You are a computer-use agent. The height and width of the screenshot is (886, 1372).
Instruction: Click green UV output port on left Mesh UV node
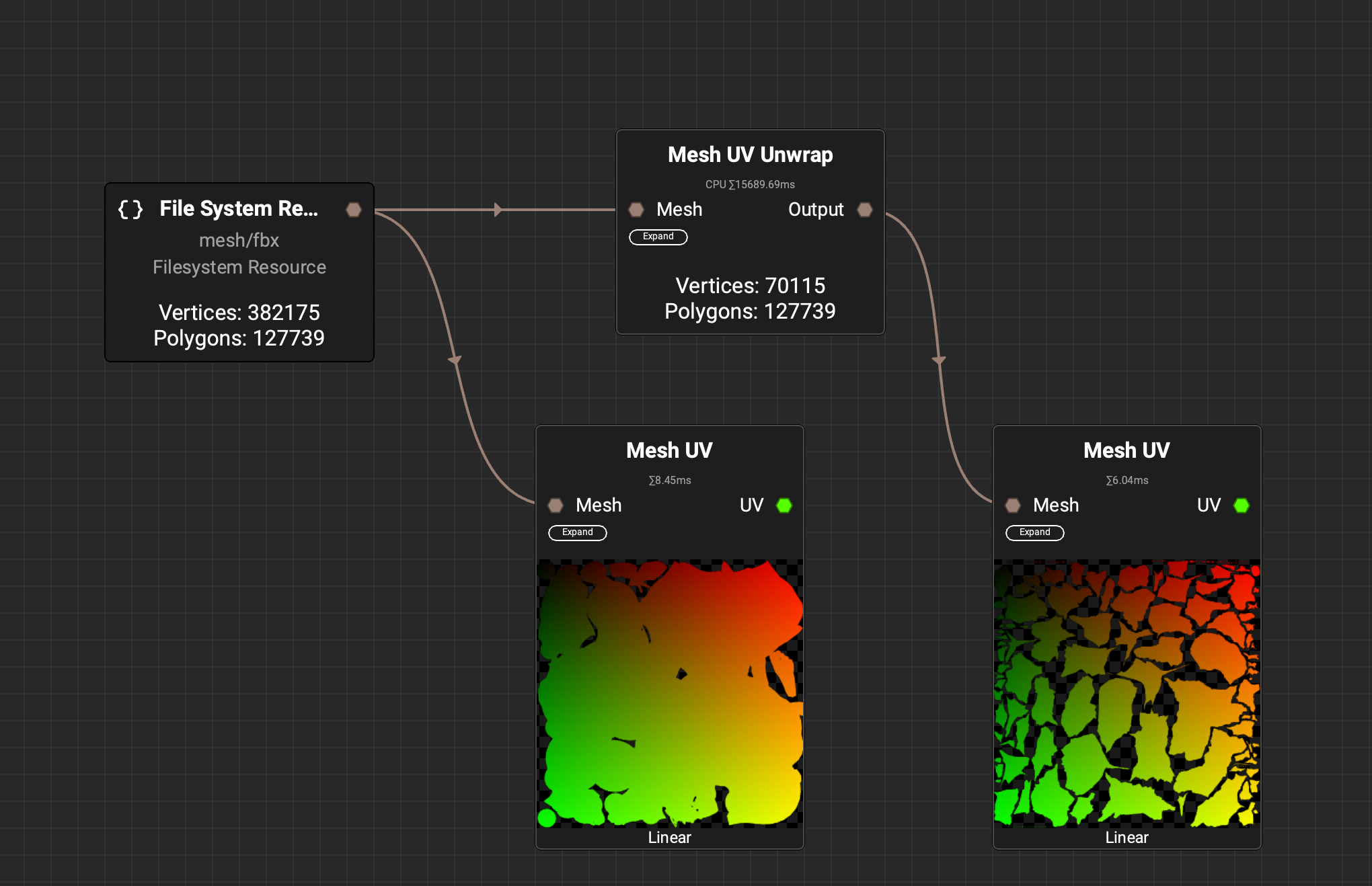[x=784, y=506]
